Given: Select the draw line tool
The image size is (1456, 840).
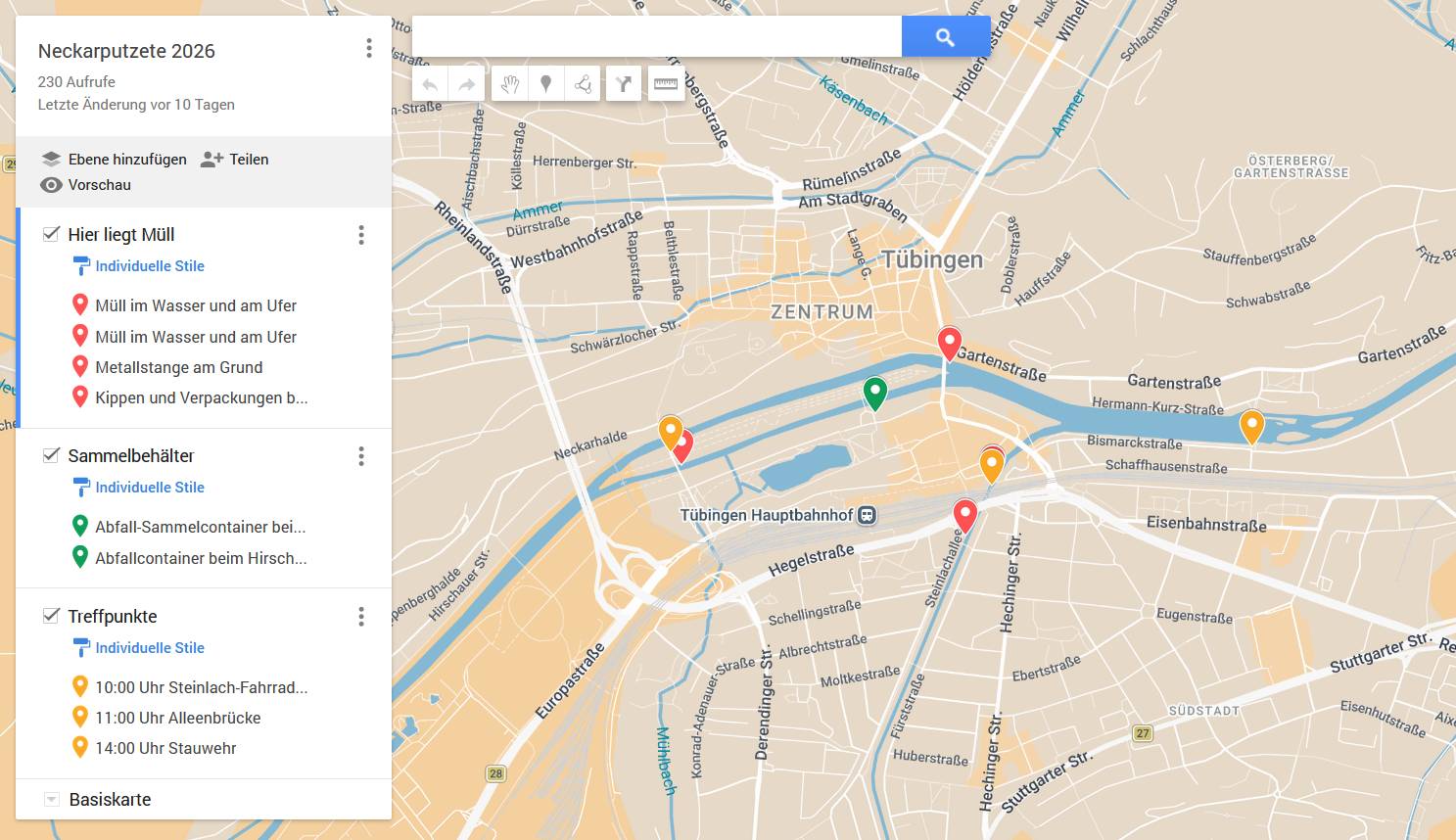Looking at the screenshot, I should click(584, 84).
